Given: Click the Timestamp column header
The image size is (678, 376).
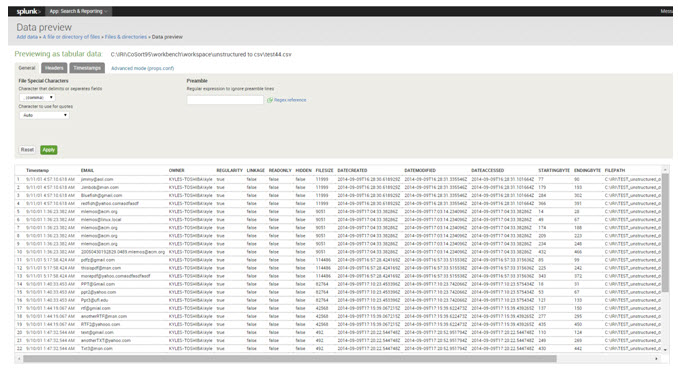Looking at the screenshot, I should point(37,170).
